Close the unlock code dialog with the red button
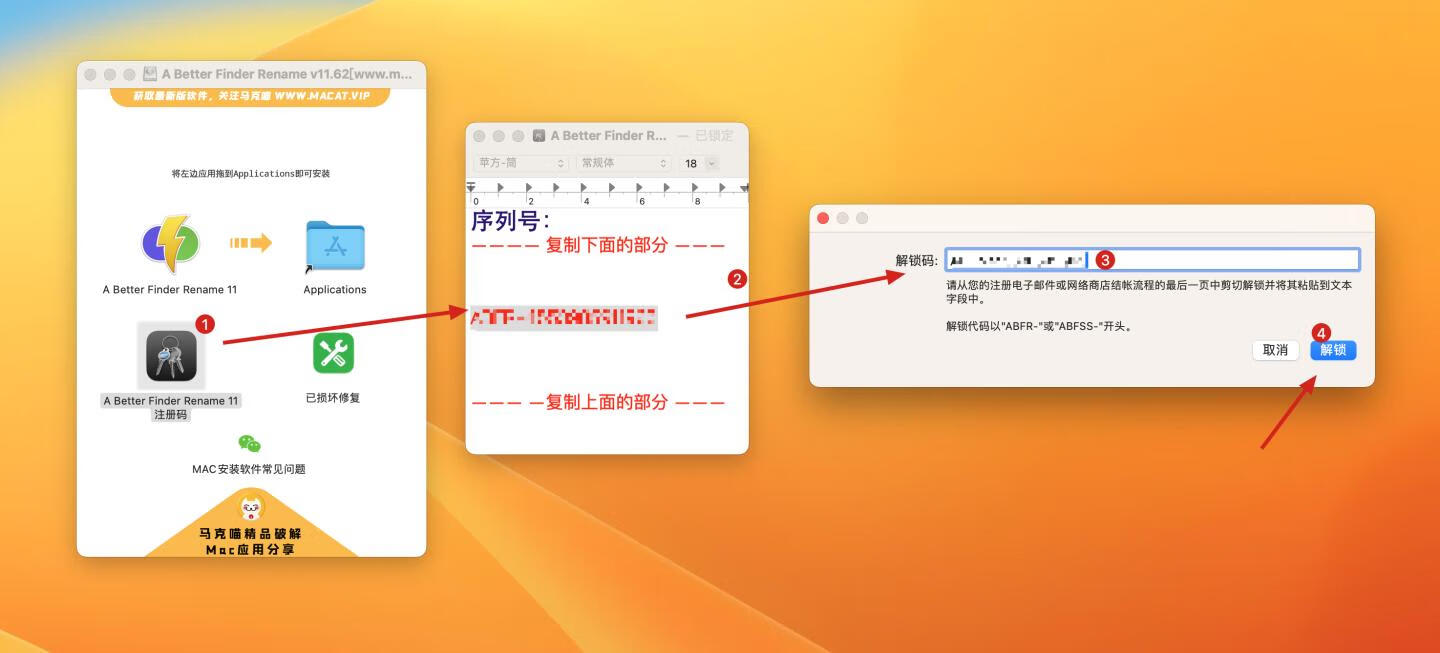This screenshot has height=653, width=1440. [x=824, y=218]
